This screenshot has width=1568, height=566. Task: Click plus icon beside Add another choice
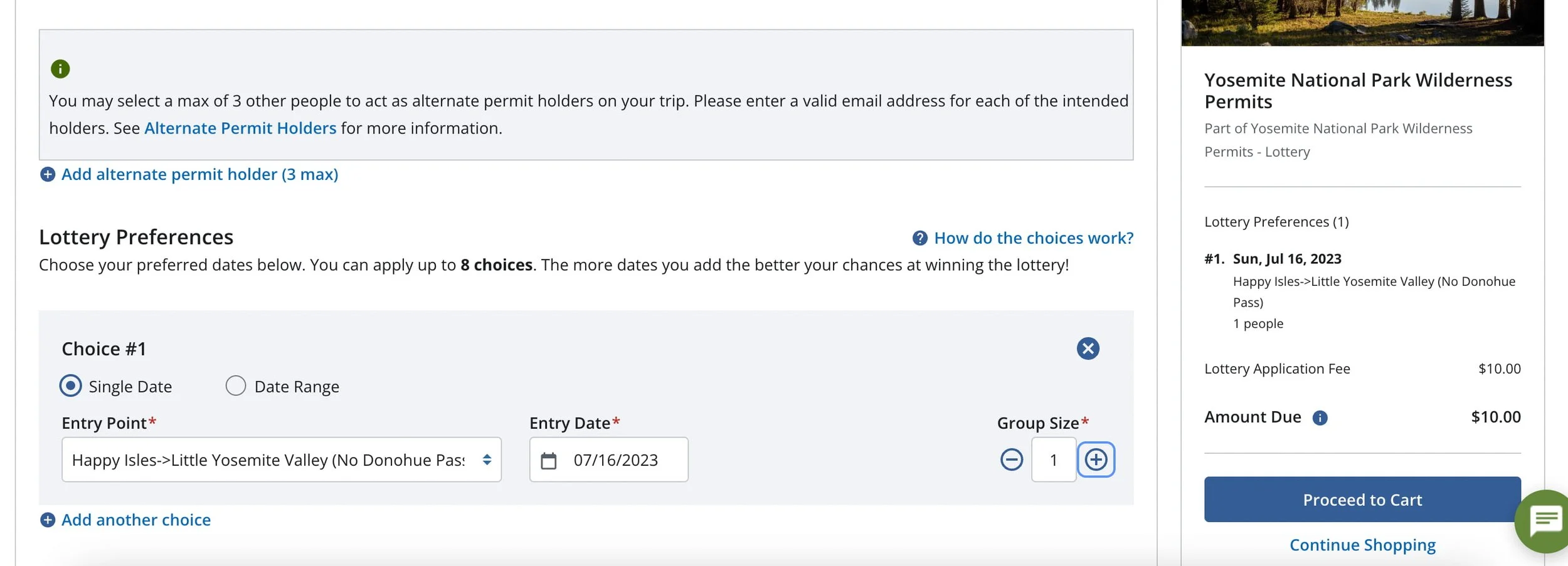pyautogui.click(x=48, y=520)
